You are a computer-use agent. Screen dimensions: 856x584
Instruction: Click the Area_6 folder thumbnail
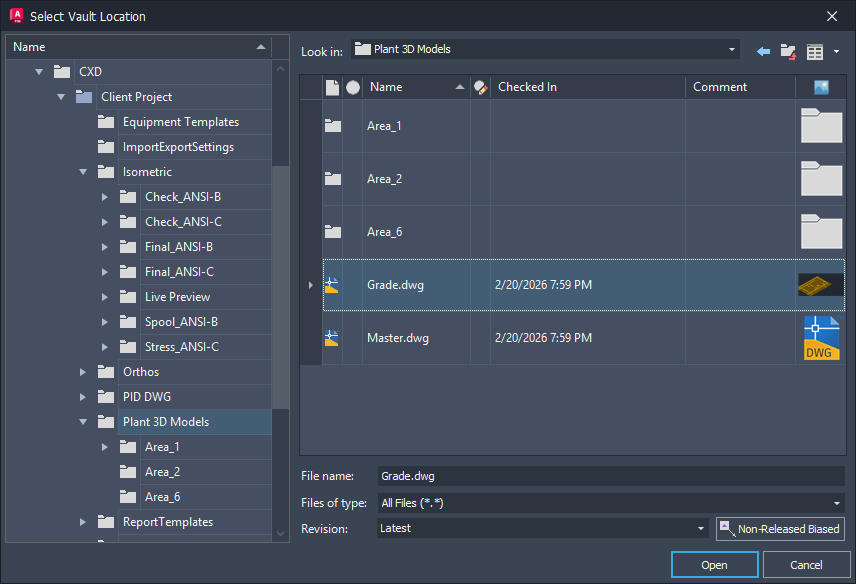tap(821, 231)
